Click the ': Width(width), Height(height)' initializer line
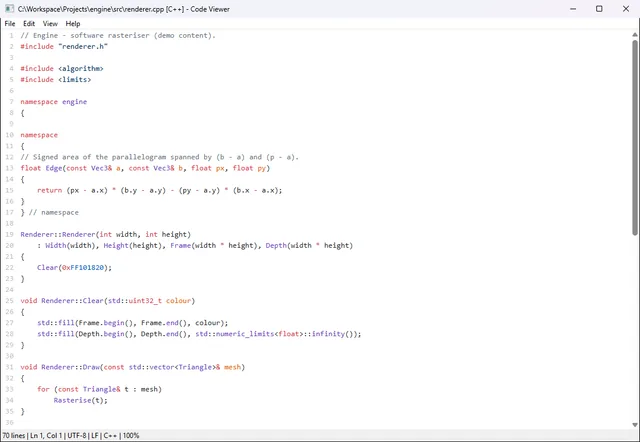Viewport: 640px width, 442px height. coord(195,246)
